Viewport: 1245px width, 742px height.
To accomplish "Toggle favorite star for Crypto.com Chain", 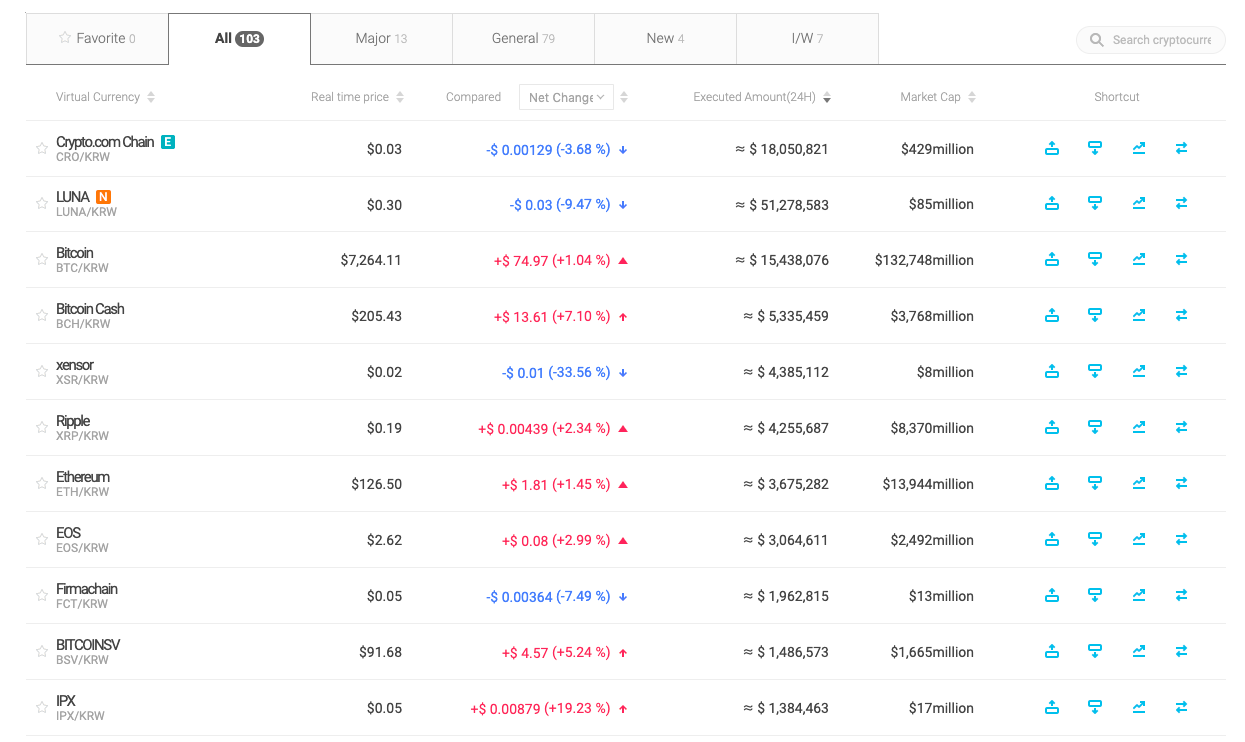I will pos(42,148).
